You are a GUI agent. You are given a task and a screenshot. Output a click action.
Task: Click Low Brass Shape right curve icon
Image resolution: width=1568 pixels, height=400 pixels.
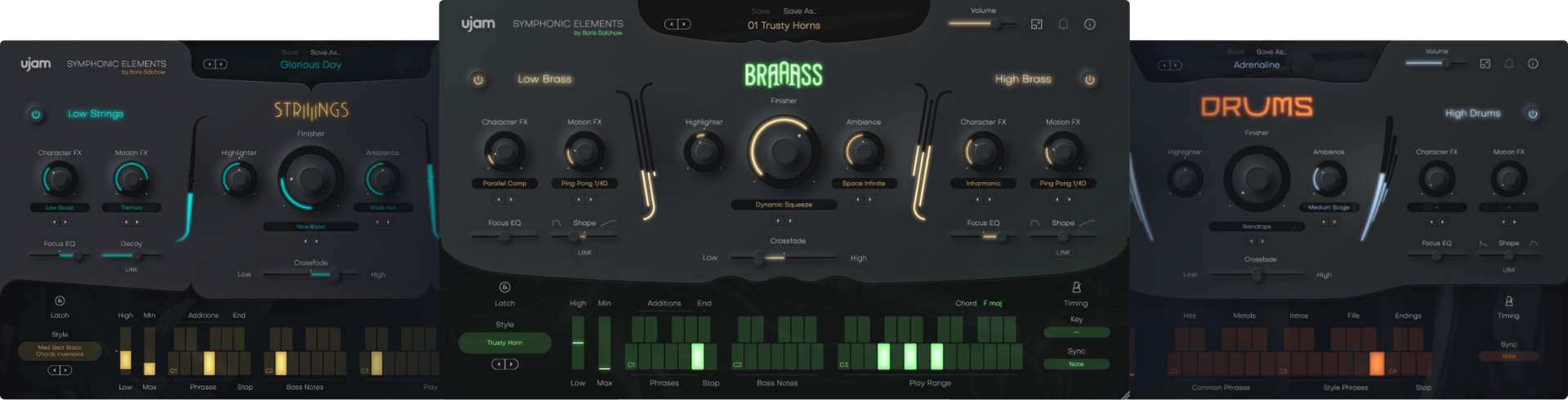pyautogui.click(x=609, y=223)
